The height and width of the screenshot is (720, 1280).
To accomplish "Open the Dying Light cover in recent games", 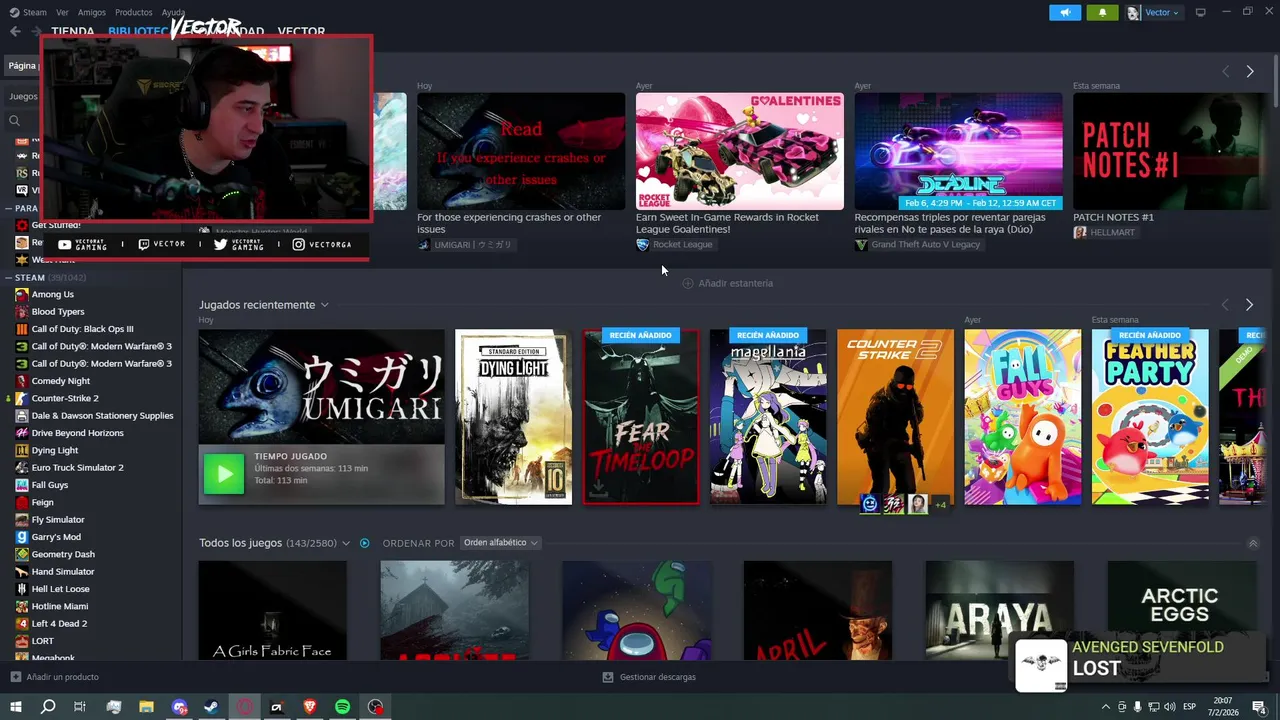I will tap(513, 417).
